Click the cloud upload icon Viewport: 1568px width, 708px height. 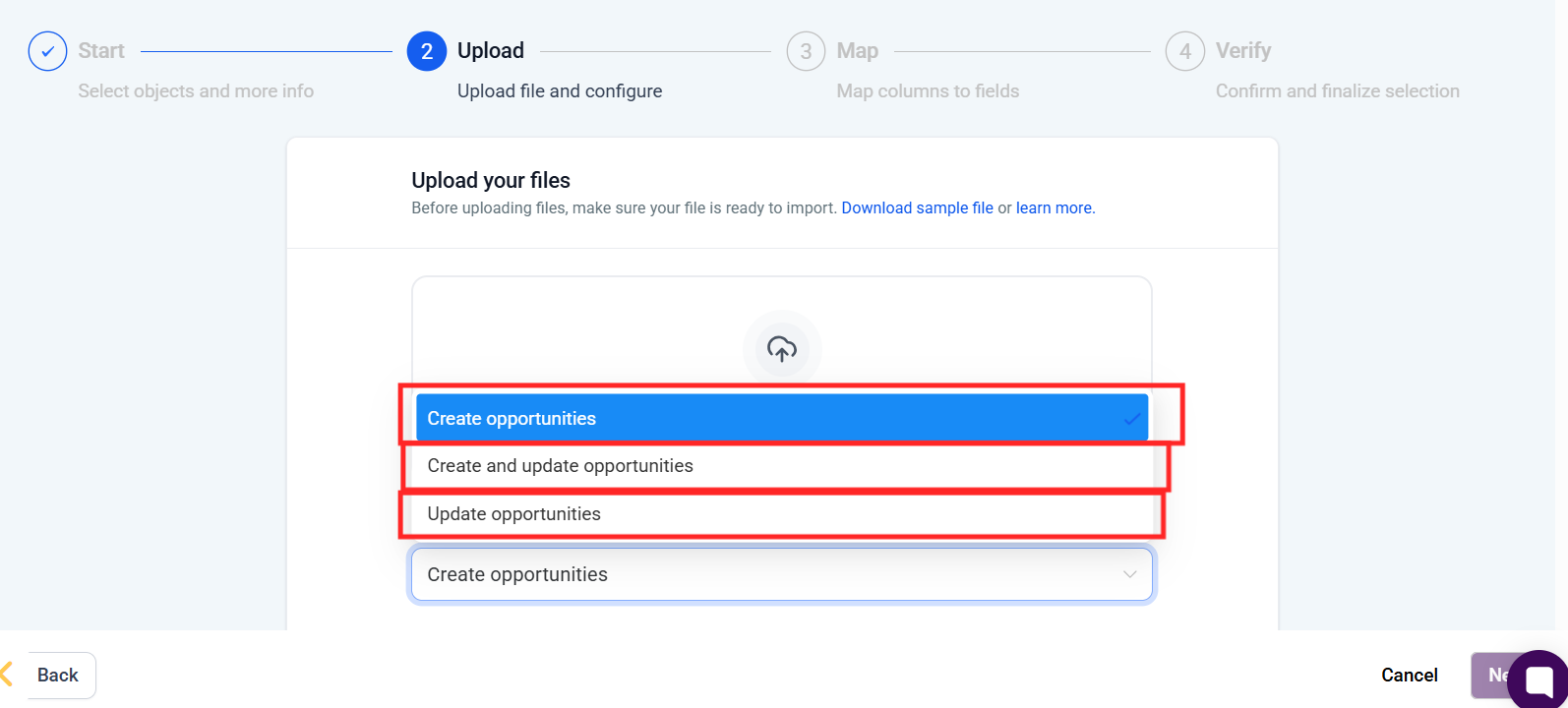coord(782,349)
